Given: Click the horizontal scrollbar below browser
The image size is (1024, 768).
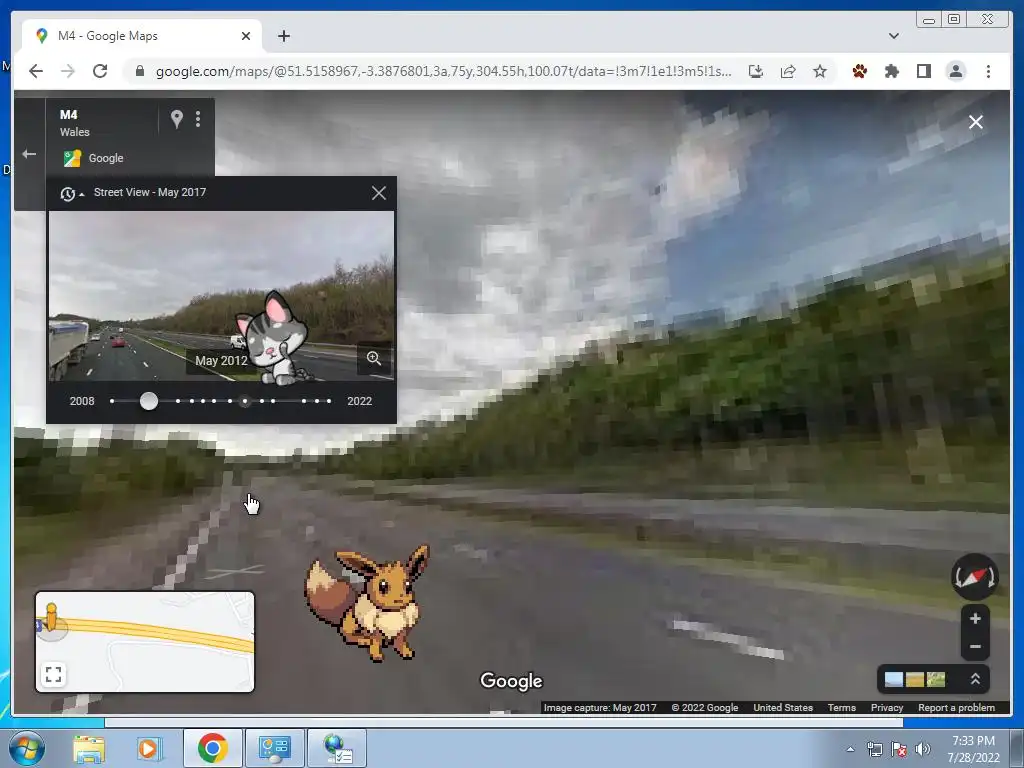Looking at the screenshot, I should pyautogui.click(x=504, y=722).
